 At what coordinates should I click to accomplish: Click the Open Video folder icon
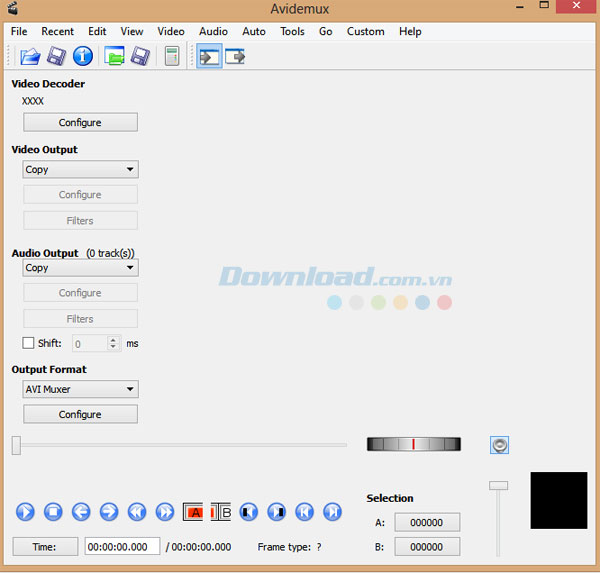coord(30,56)
